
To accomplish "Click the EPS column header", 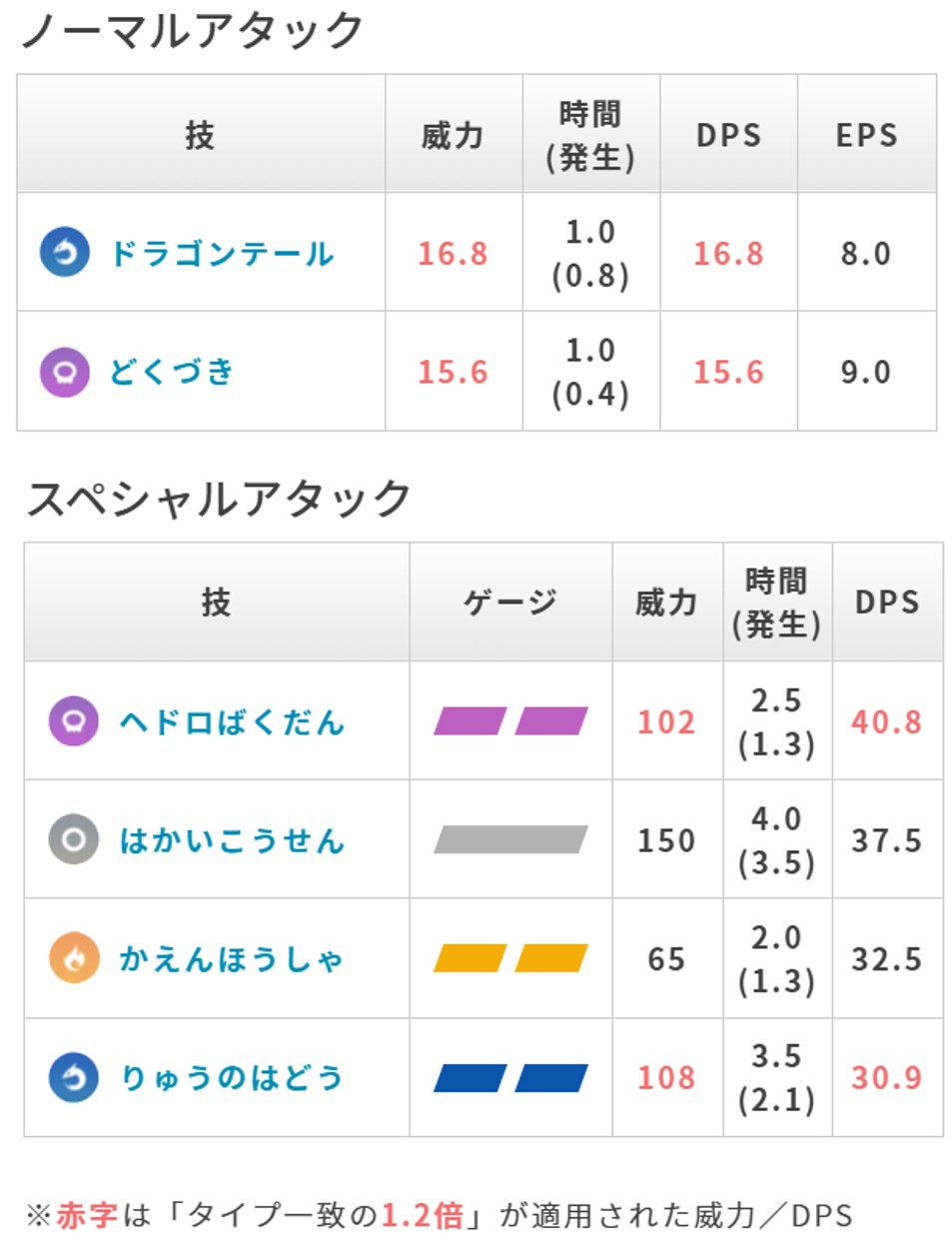I will [866, 135].
